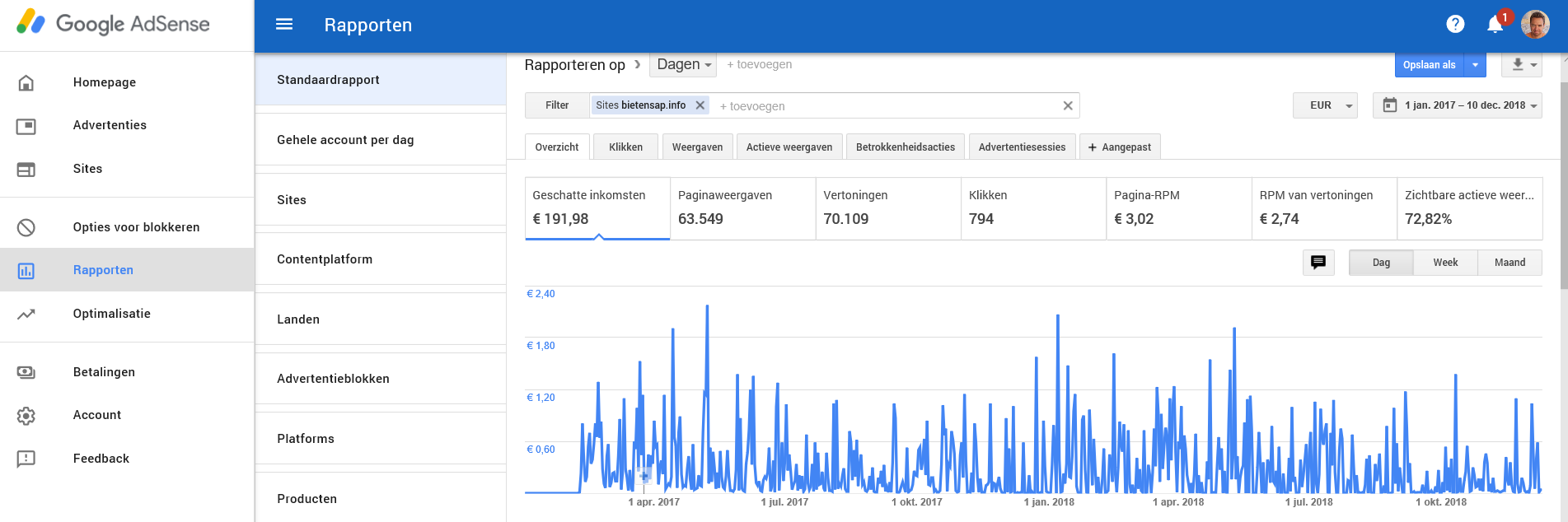Viewport: 1568px width, 522px height.
Task: Click the Filter button
Action: click(x=557, y=105)
